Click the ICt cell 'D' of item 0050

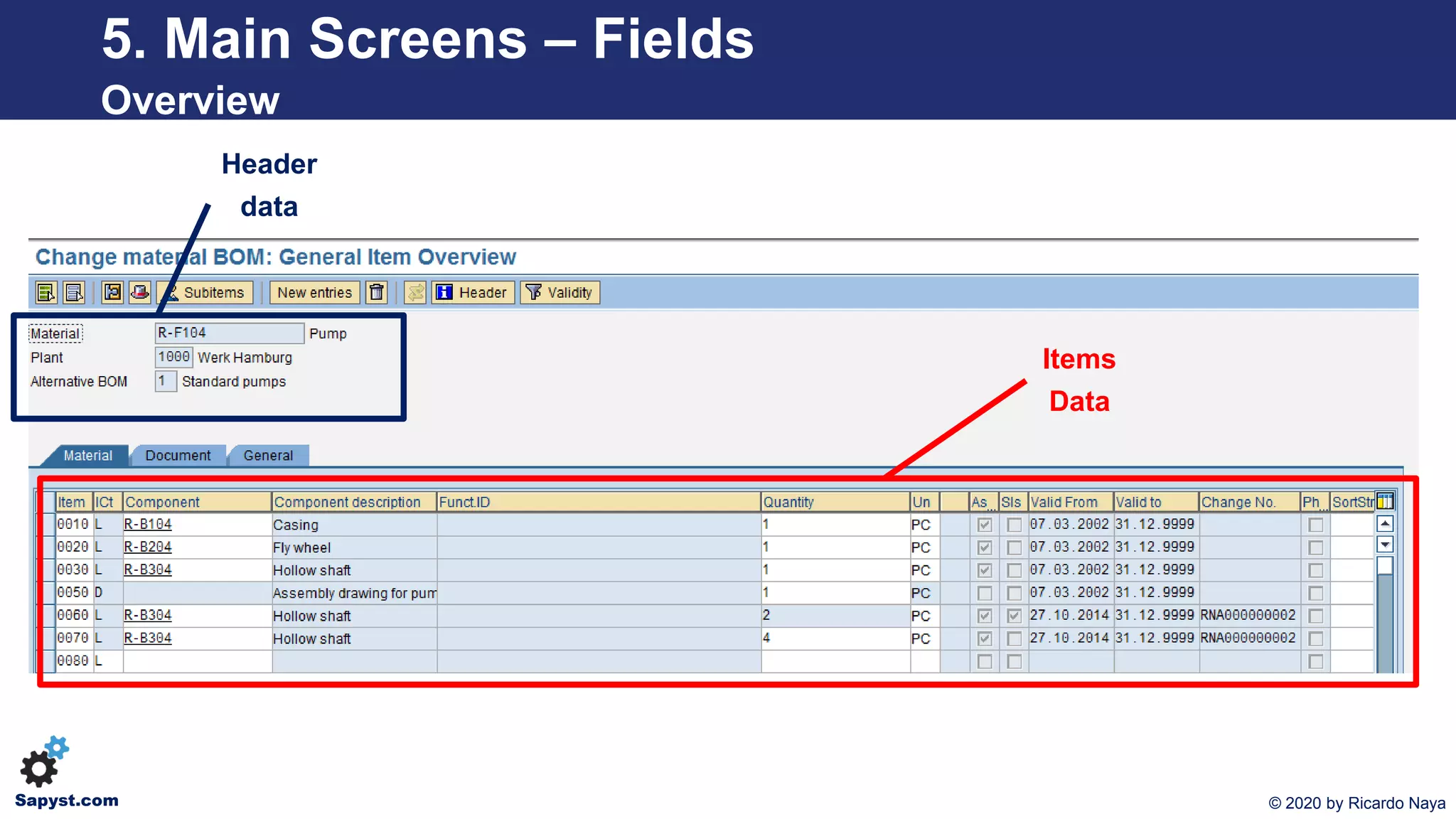pyautogui.click(x=107, y=593)
